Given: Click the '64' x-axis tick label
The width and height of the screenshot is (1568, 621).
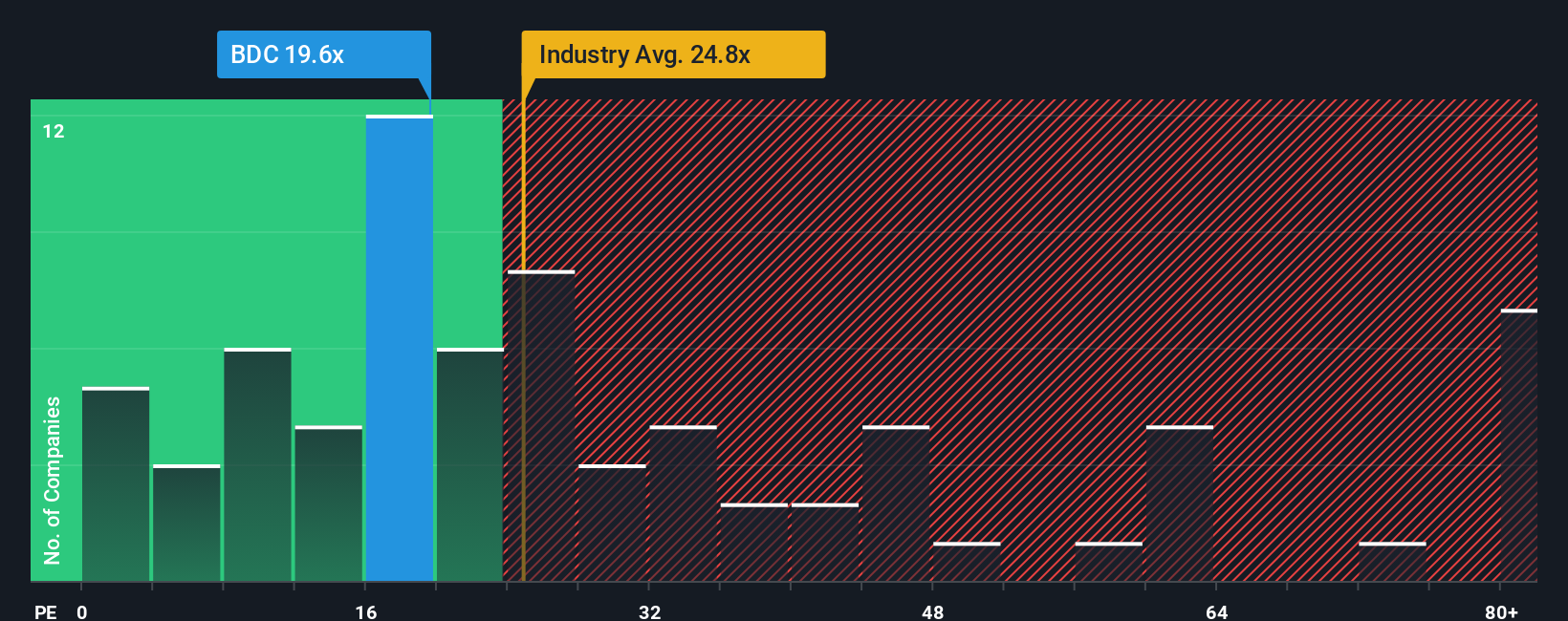Looking at the screenshot, I should point(1216,611).
